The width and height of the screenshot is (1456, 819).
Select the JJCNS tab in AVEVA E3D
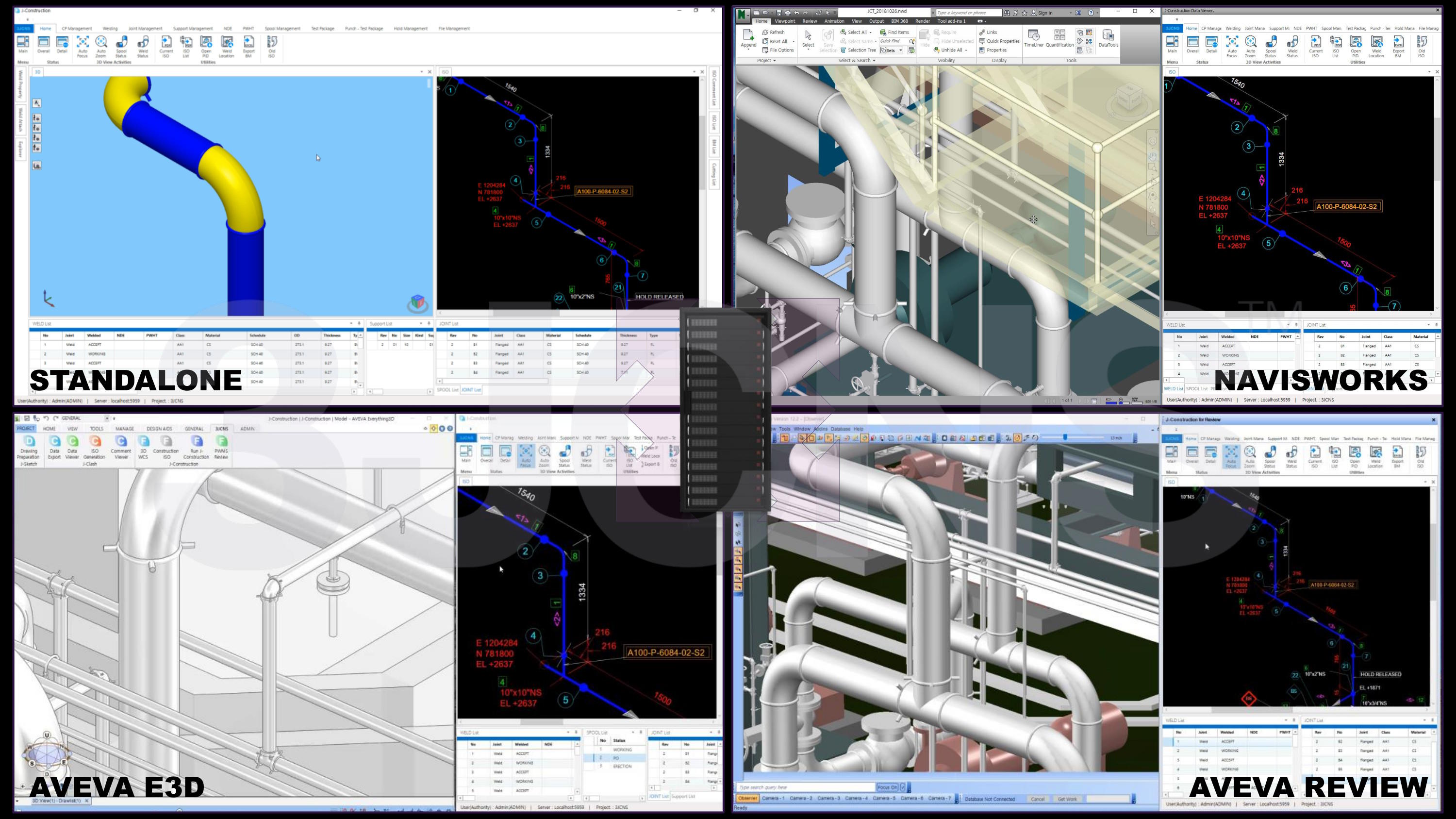(x=221, y=429)
